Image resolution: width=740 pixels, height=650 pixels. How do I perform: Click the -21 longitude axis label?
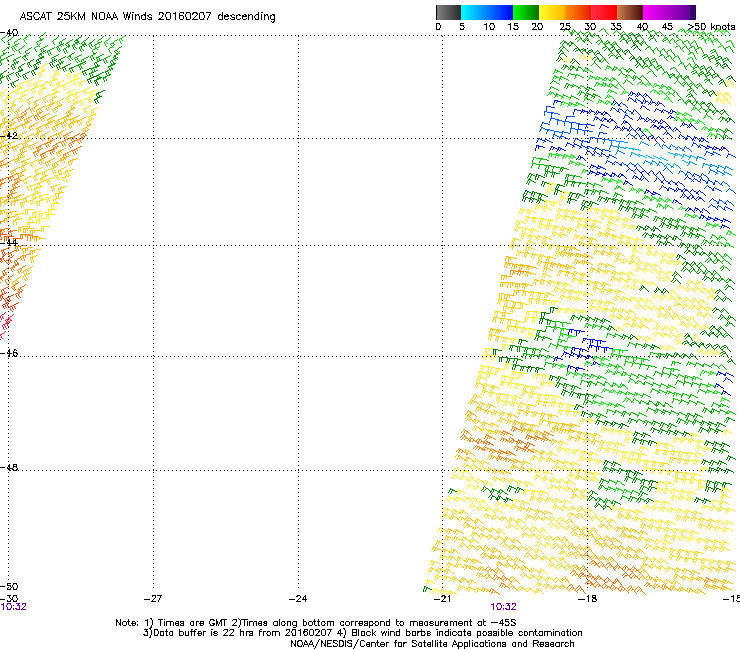click(x=442, y=599)
